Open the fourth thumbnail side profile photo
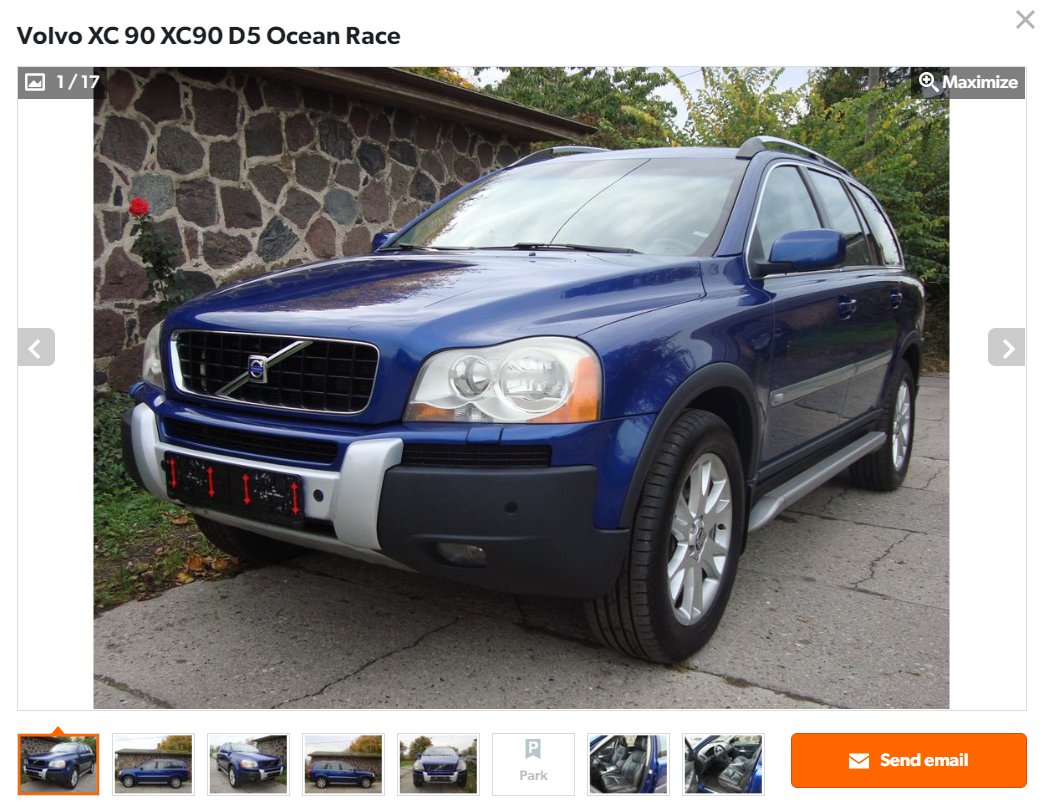 point(343,764)
